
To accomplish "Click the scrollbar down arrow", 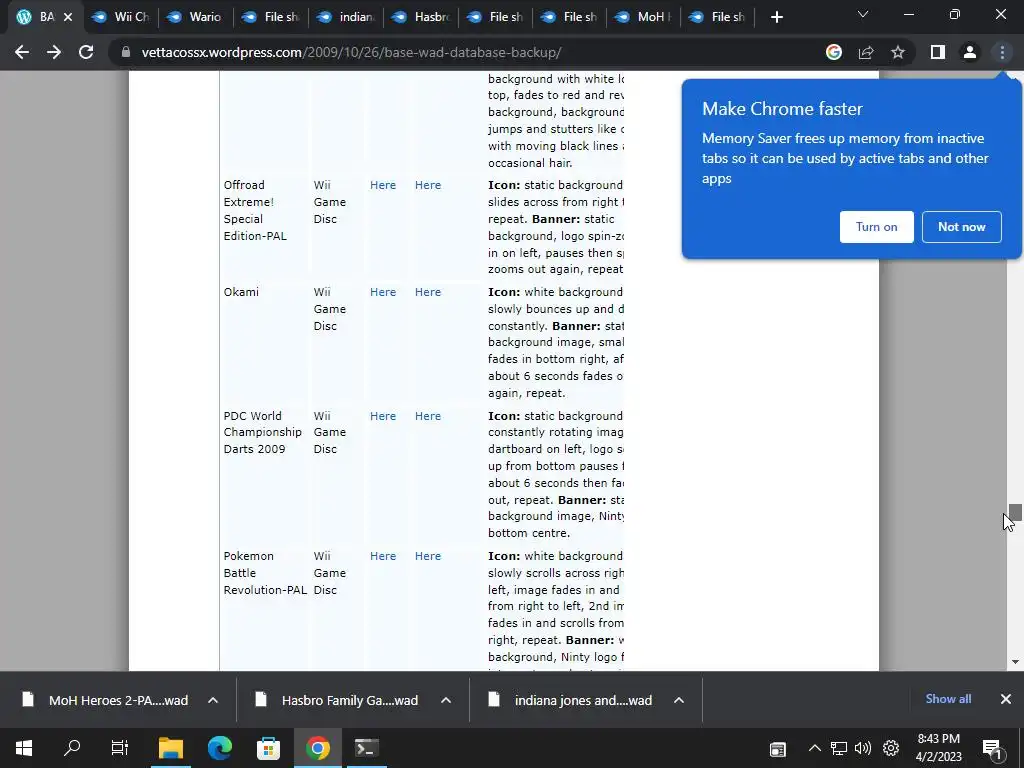I will click(1015, 662).
